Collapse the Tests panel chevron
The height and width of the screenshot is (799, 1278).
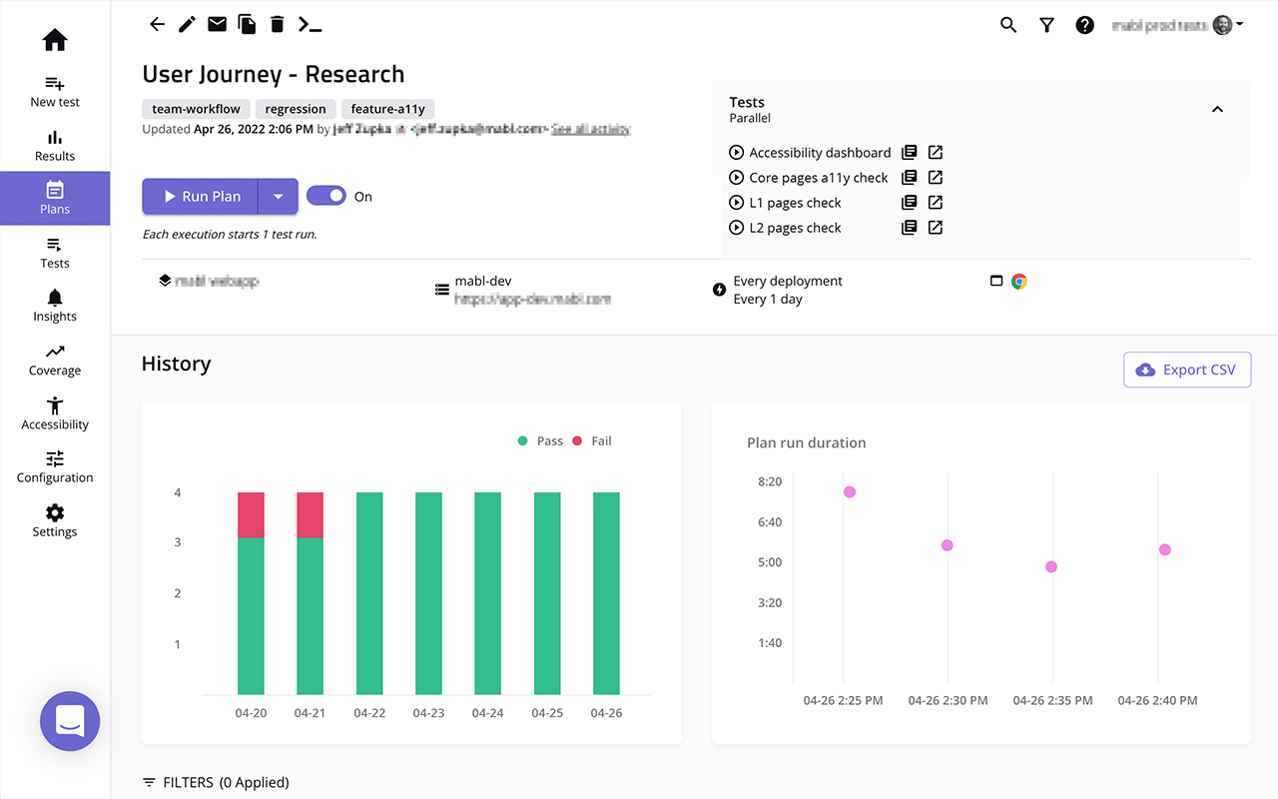click(x=1217, y=109)
